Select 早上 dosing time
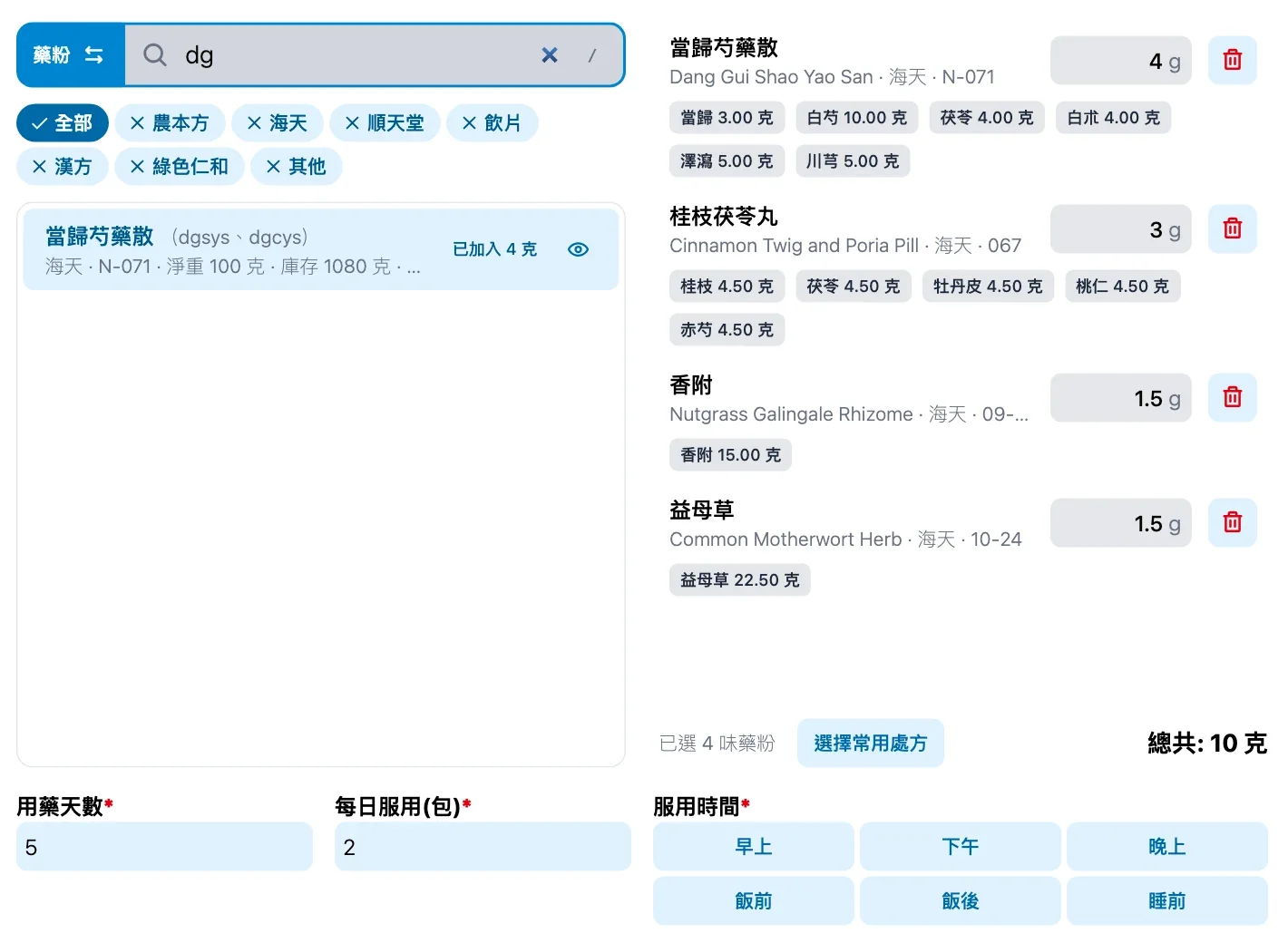 [x=754, y=847]
